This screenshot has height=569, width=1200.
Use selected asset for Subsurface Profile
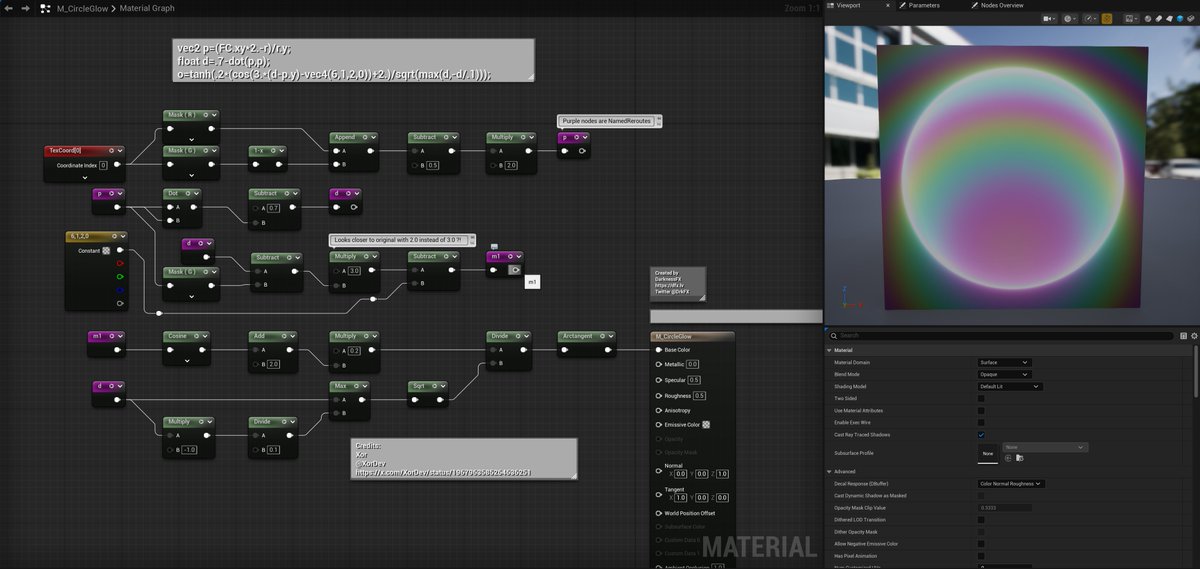click(x=1008, y=458)
